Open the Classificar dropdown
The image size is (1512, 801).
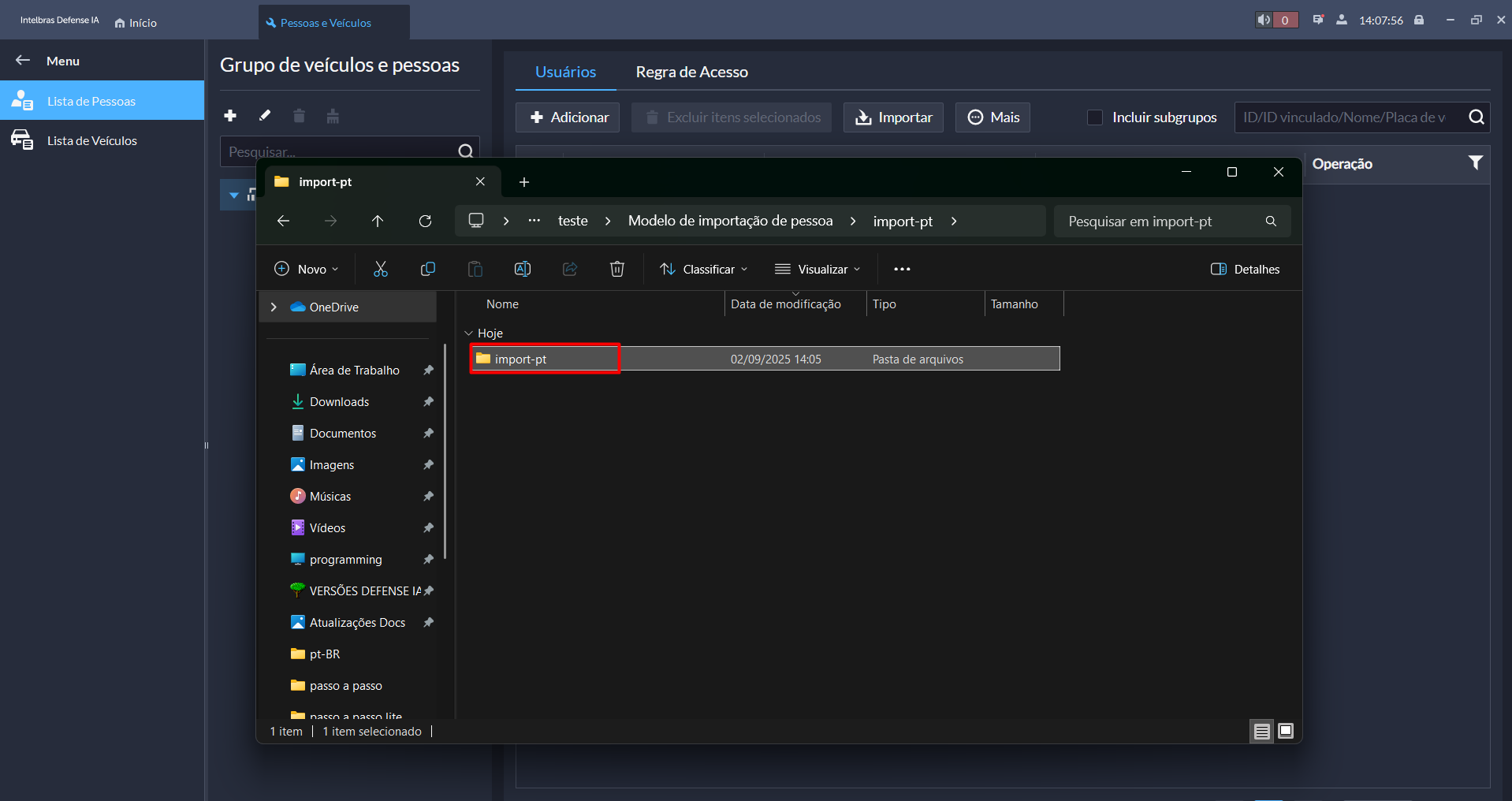pyautogui.click(x=704, y=270)
